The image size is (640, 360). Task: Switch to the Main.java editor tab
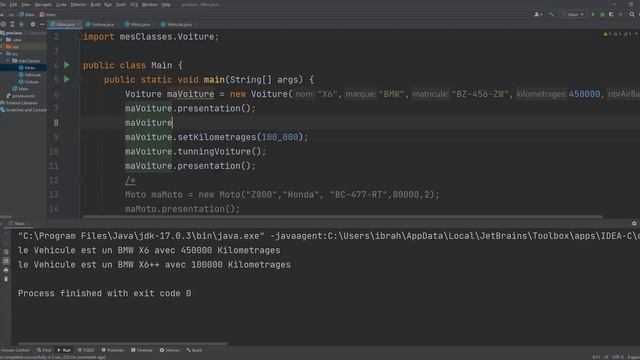point(64,24)
